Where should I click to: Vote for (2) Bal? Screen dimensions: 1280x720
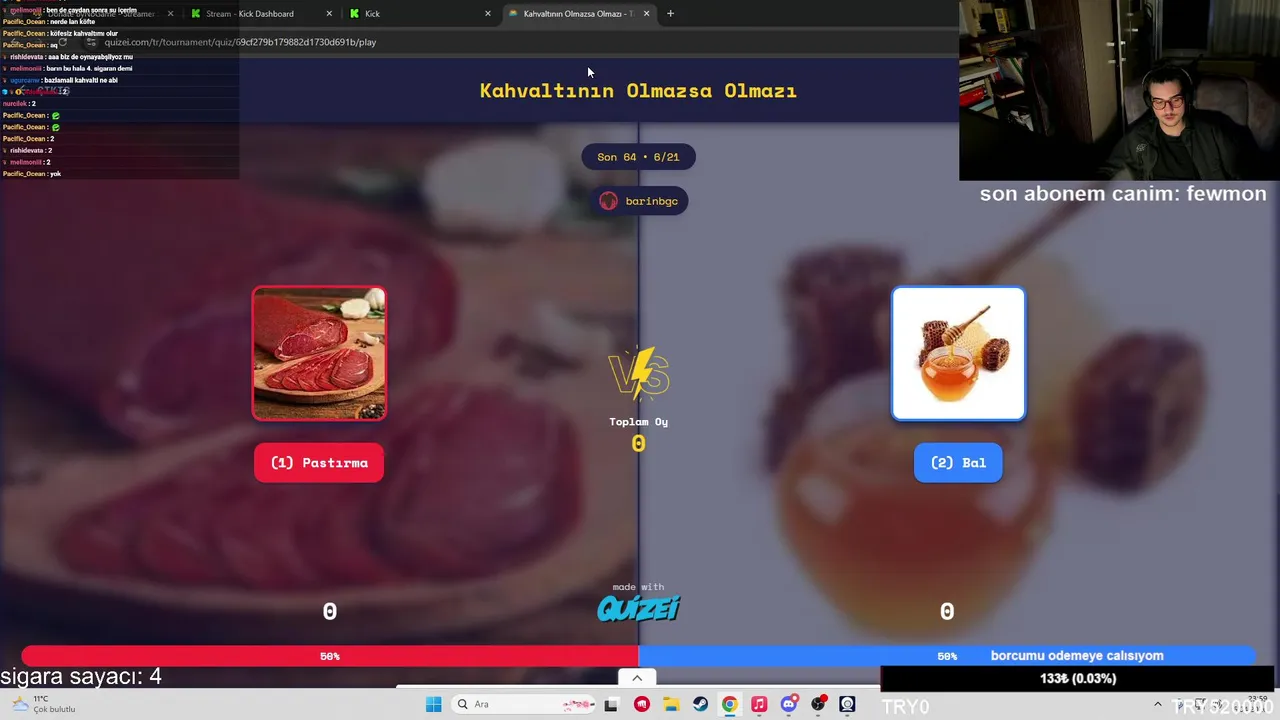click(x=958, y=463)
